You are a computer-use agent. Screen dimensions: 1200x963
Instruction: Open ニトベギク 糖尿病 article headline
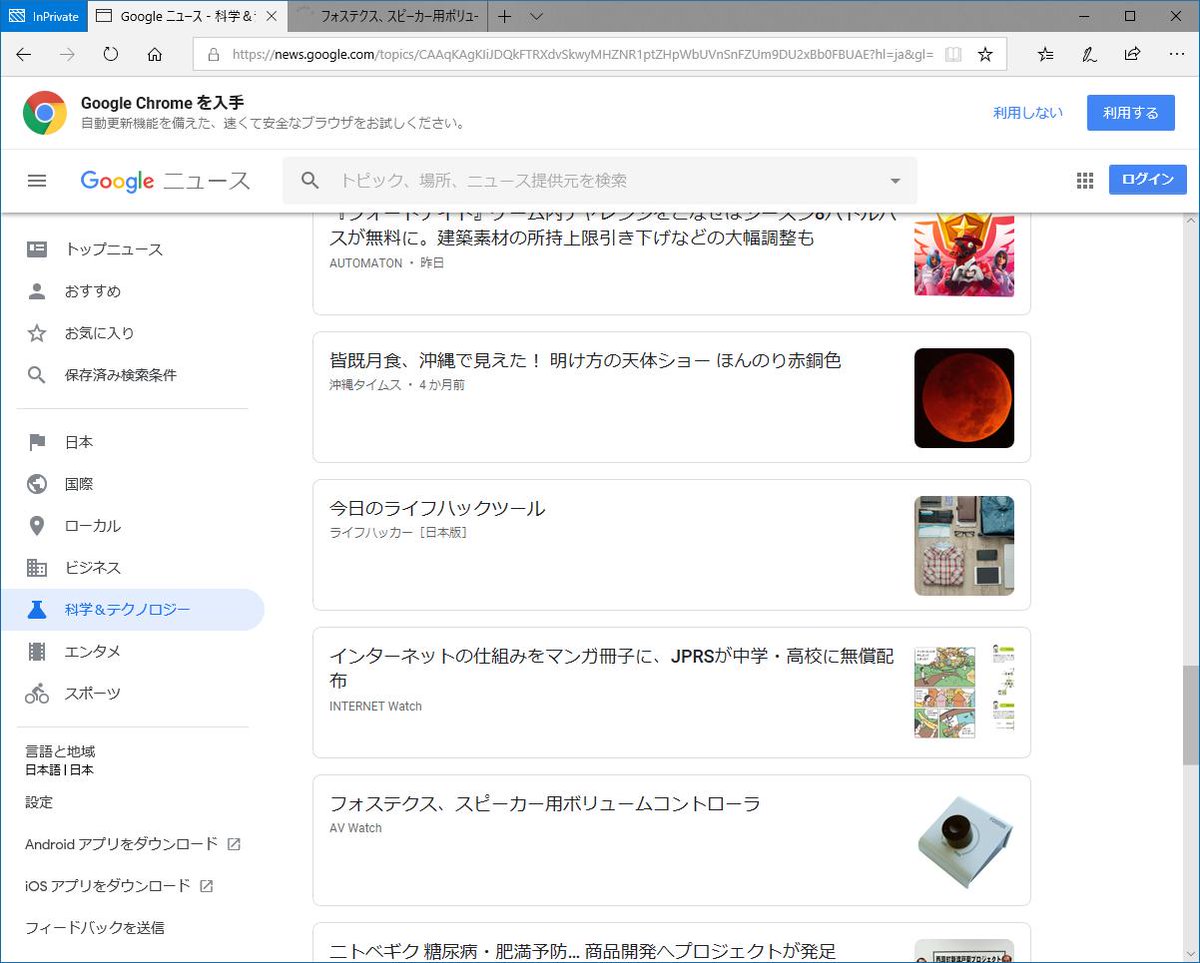[x=583, y=951]
